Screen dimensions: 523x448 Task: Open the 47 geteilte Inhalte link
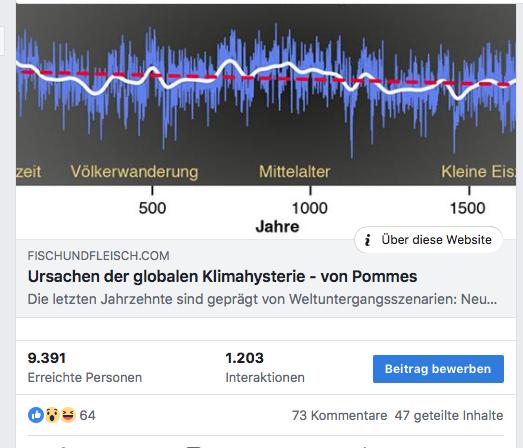point(449,416)
